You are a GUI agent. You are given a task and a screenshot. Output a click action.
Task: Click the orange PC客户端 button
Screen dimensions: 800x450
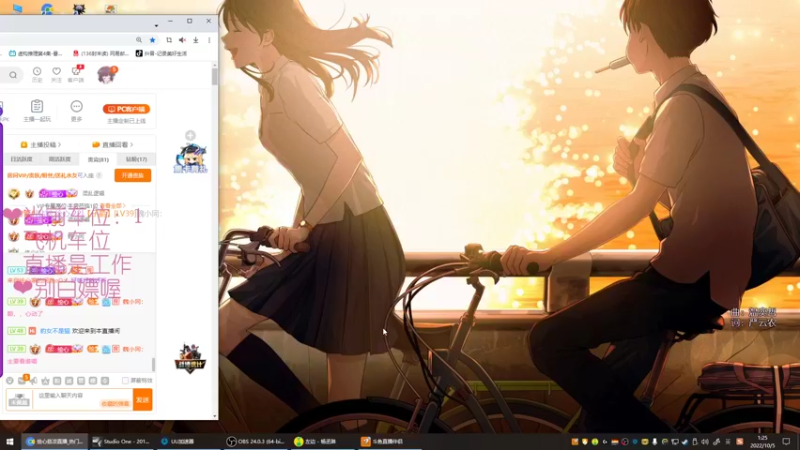[126, 109]
